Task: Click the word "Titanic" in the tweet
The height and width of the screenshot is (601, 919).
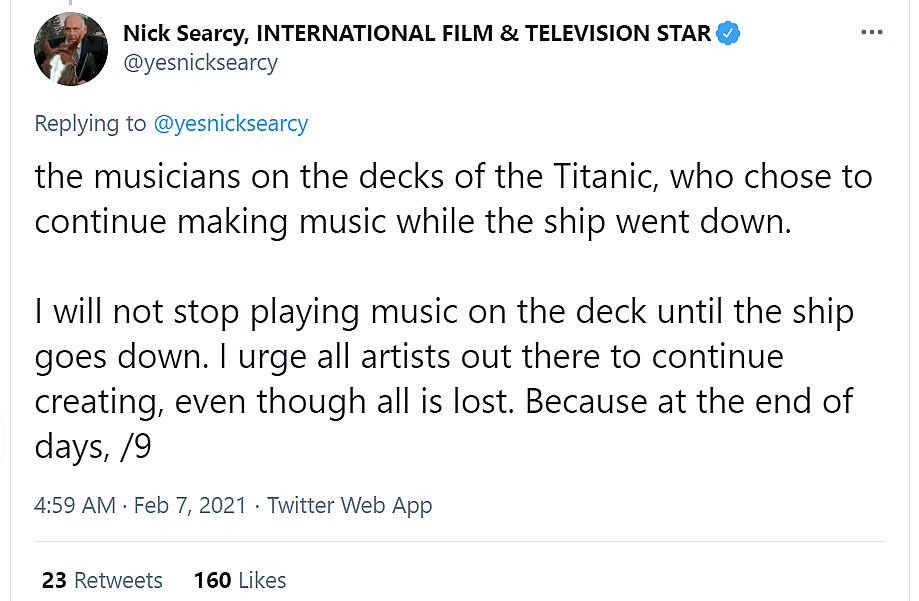Action: pyautogui.click(x=603, y=177)
